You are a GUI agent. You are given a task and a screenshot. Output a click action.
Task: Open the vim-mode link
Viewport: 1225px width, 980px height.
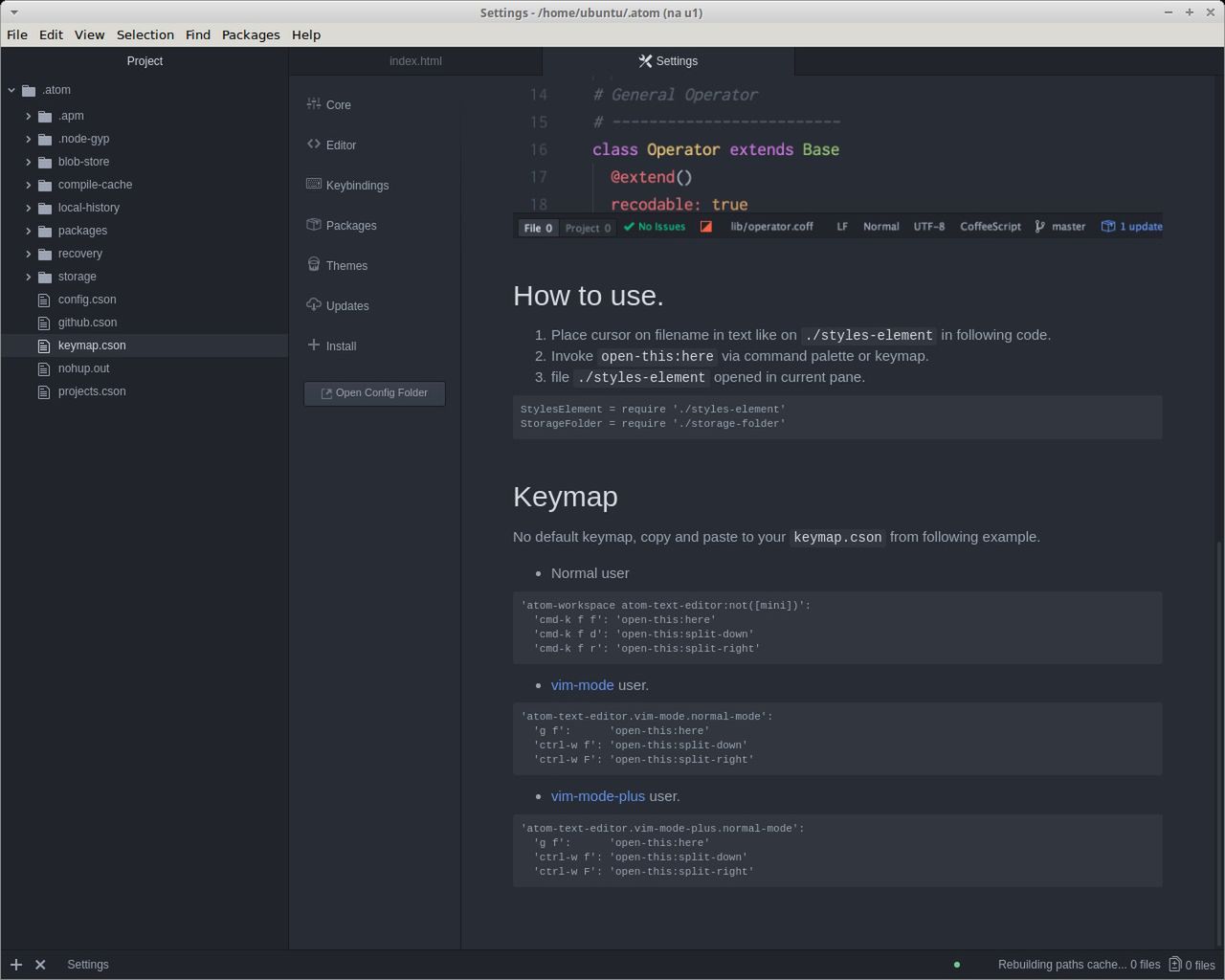pos(582,685)
